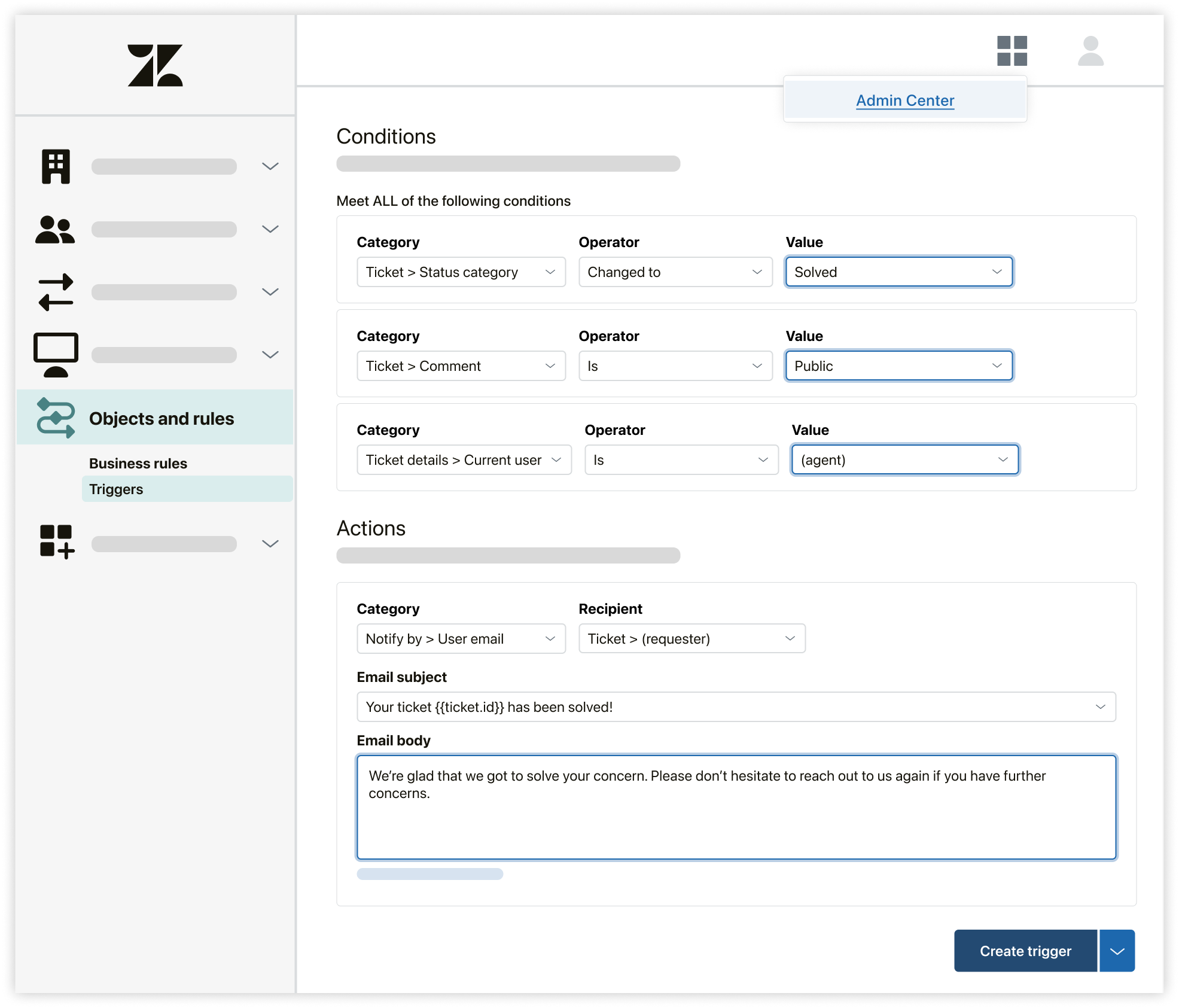Click the Email subject input field
The height and width of the screenshot is (1008, 1179).
(x=737, y=707)
